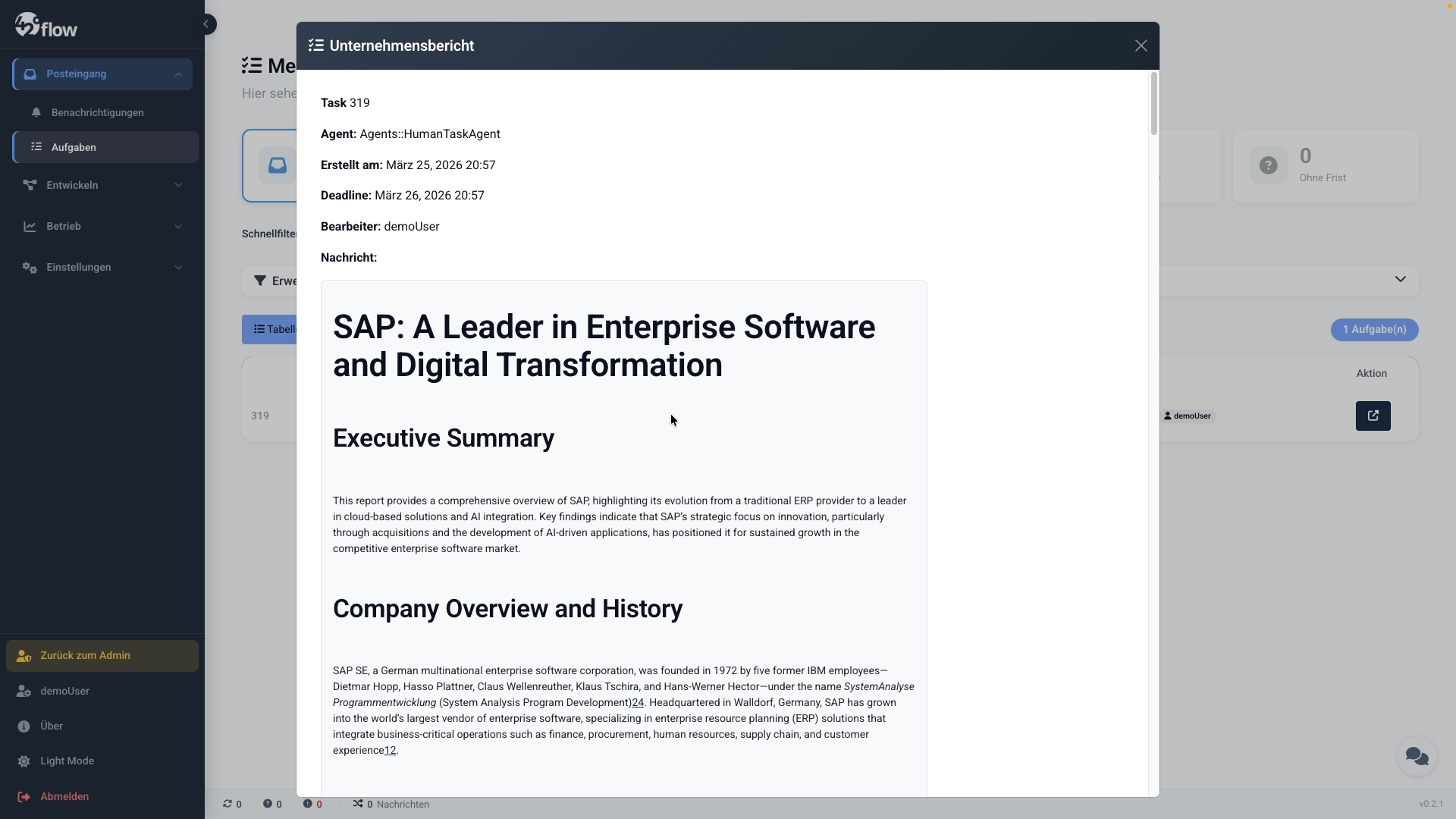Click the modal vertical scrollbar
Screen dimensions: 1456x819
1153,105
